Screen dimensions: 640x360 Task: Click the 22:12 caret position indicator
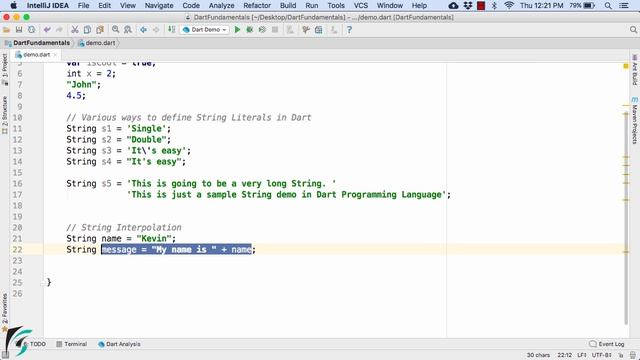[x=564, y=355]
